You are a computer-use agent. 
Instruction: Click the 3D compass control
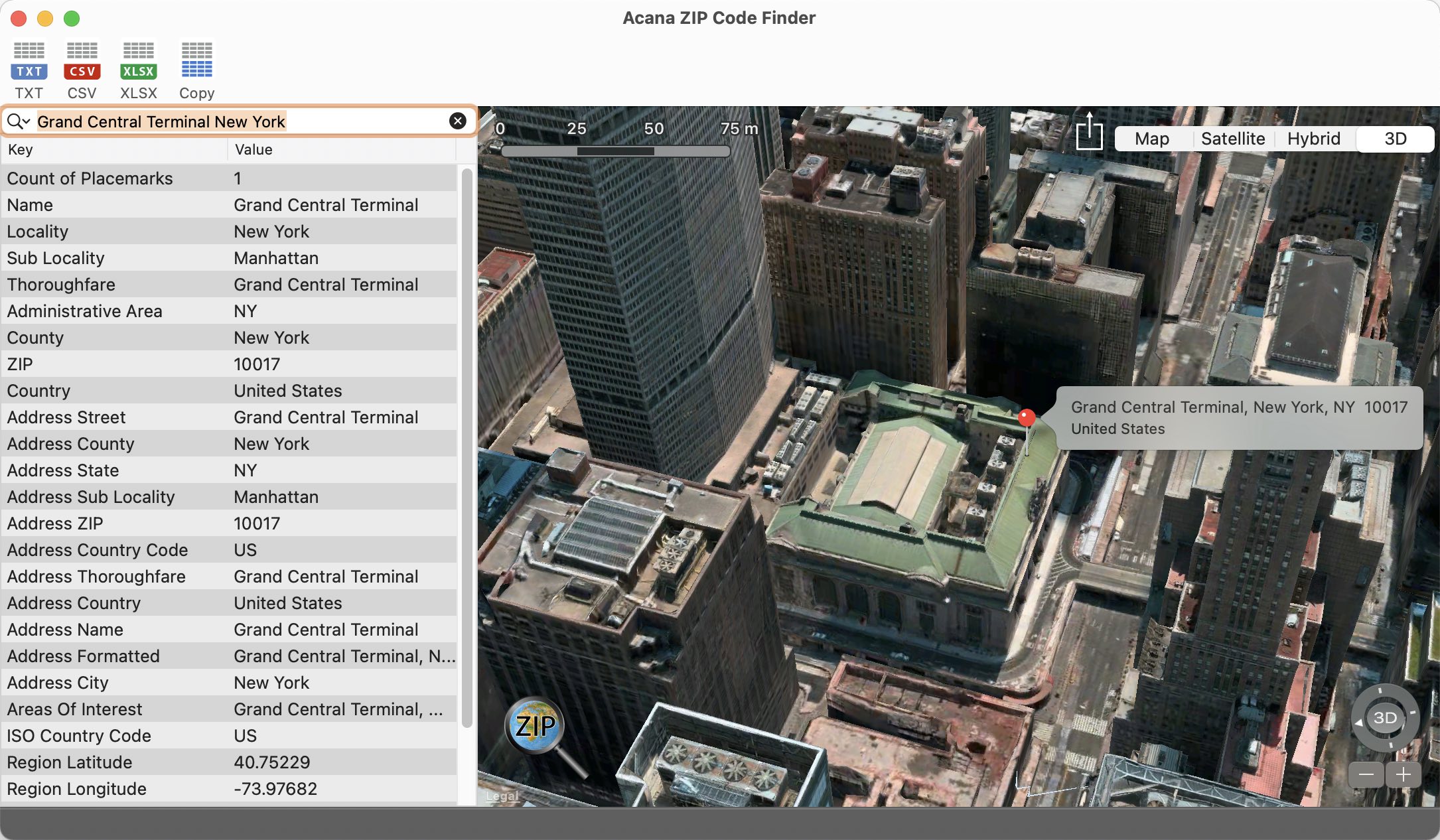point(1385,717)
